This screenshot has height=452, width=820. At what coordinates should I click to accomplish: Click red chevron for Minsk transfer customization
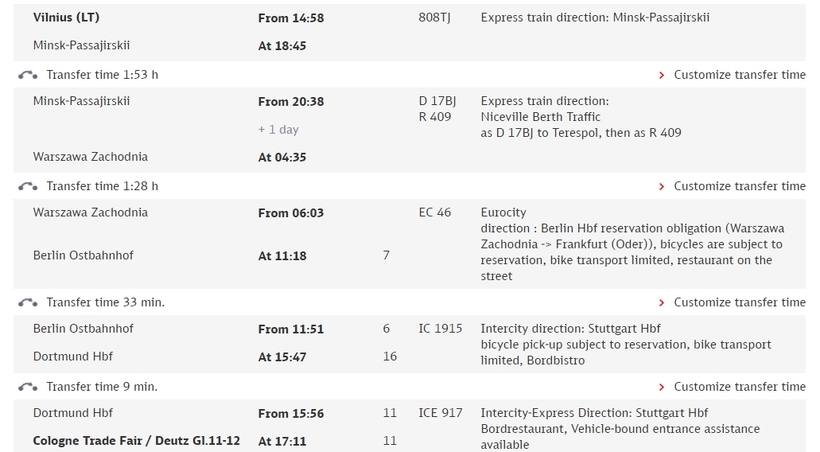point(662,75)
